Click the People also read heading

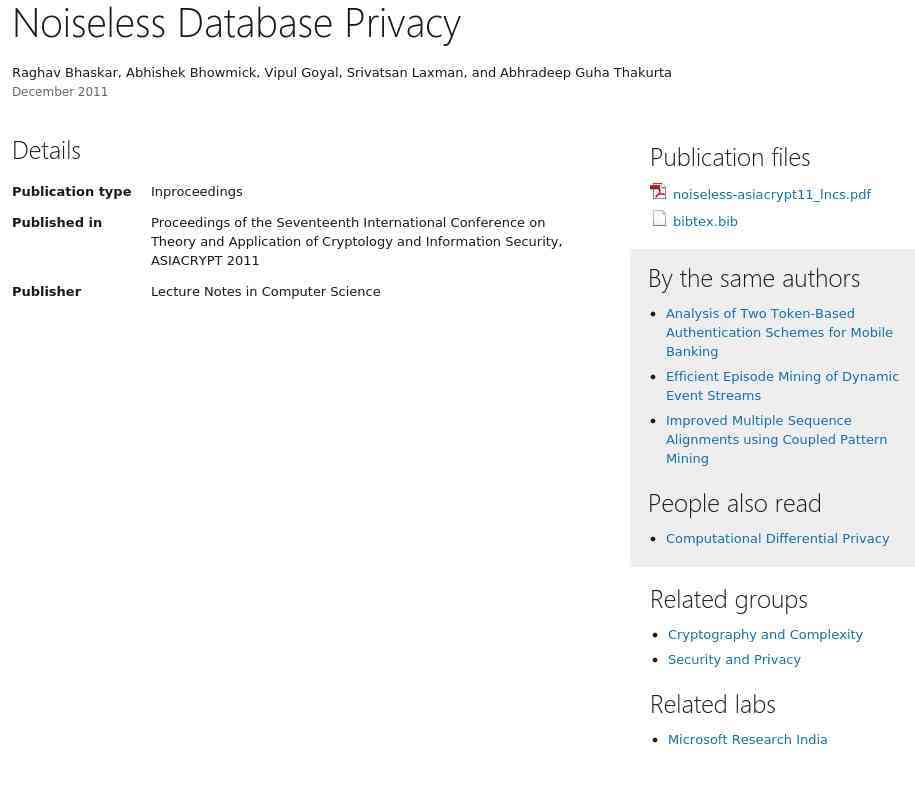(735, 504)
